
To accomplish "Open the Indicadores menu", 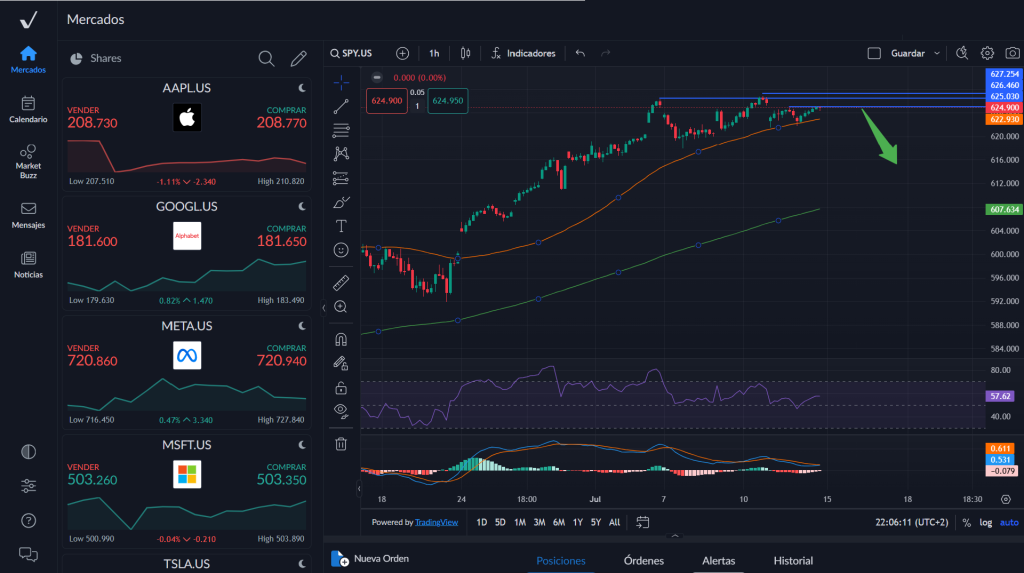I will [x=523, y=54].
